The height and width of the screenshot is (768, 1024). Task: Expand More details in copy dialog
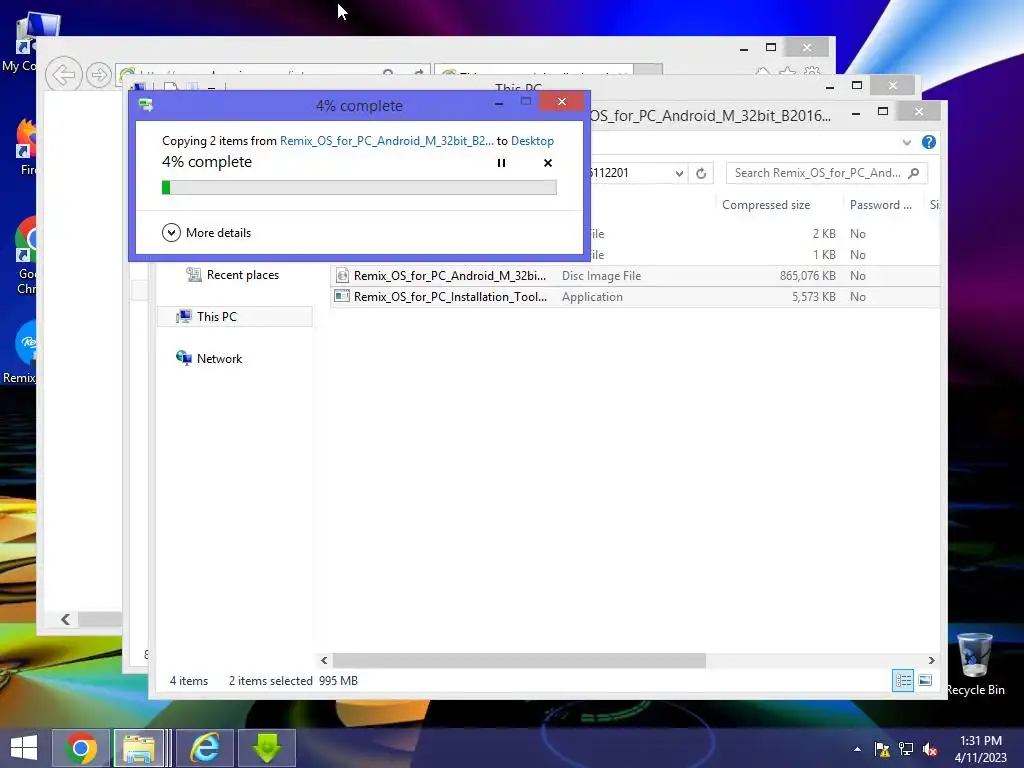tap(206, 232)
